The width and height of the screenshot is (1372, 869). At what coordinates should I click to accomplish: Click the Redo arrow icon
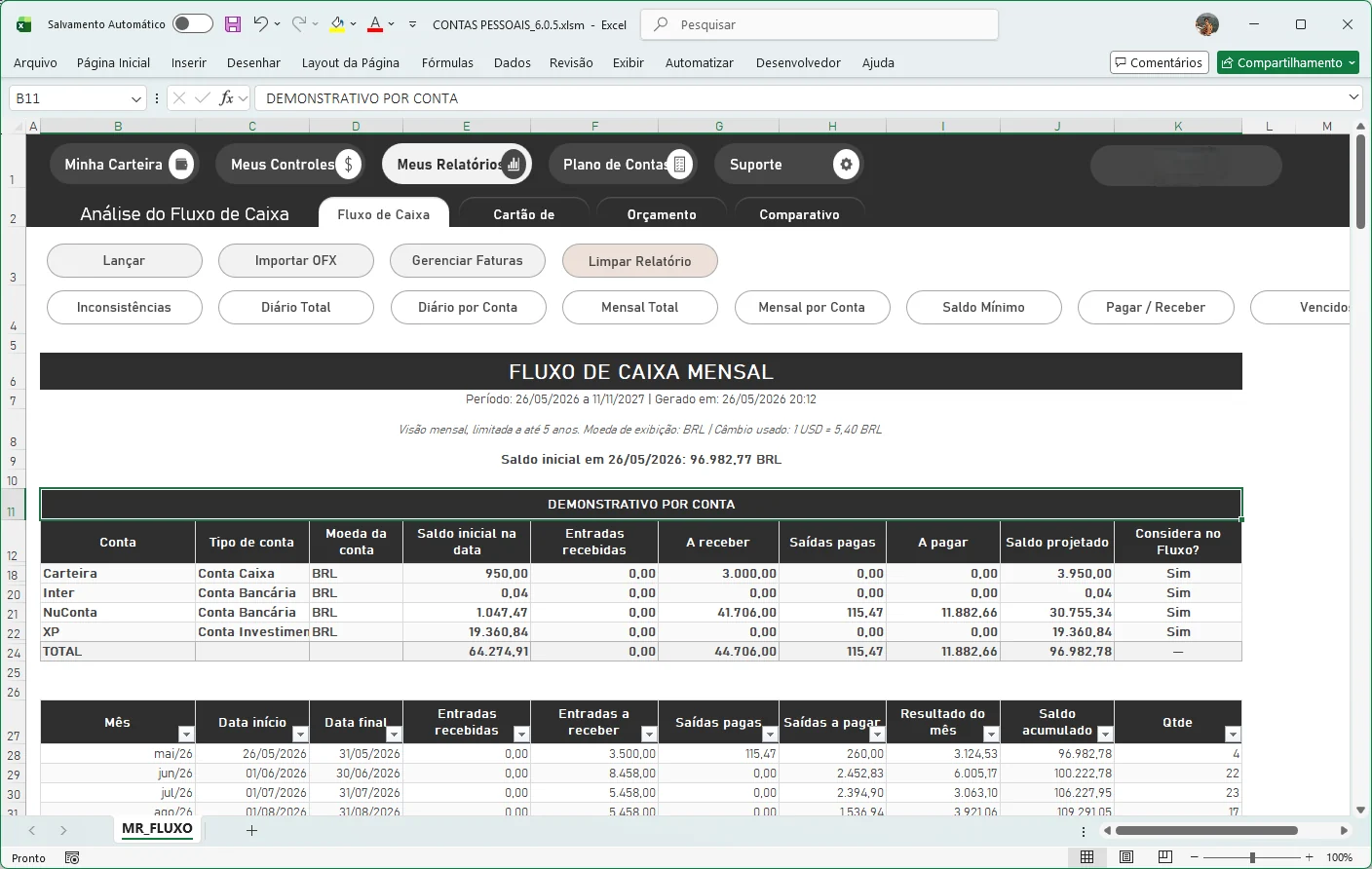click(x=299, y=24)
